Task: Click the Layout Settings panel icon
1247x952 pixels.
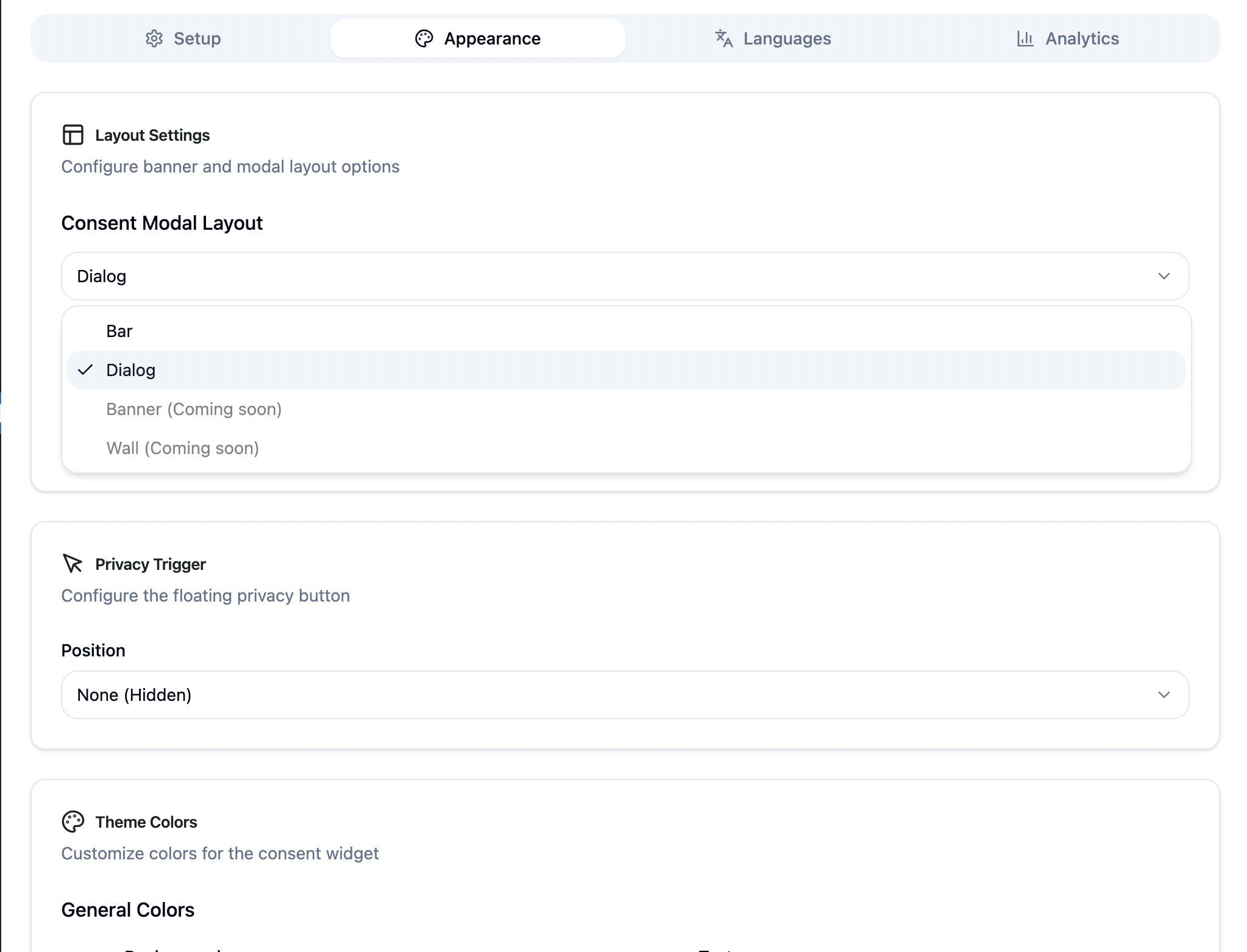Action: [73, 135]
